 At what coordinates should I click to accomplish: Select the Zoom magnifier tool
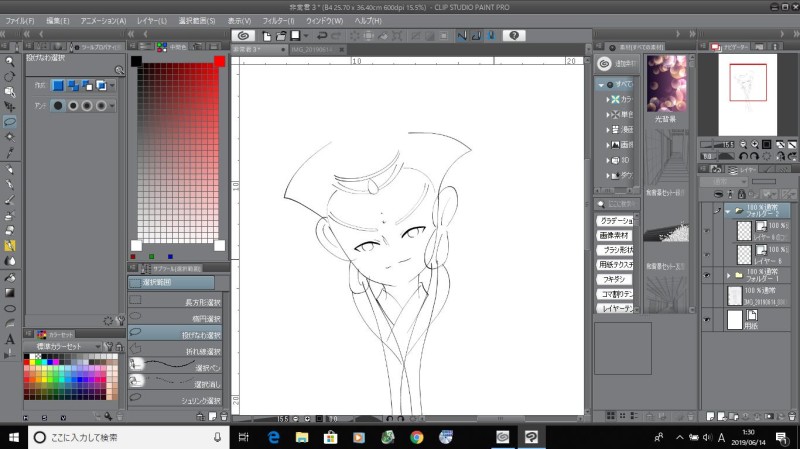coord(9,62)
